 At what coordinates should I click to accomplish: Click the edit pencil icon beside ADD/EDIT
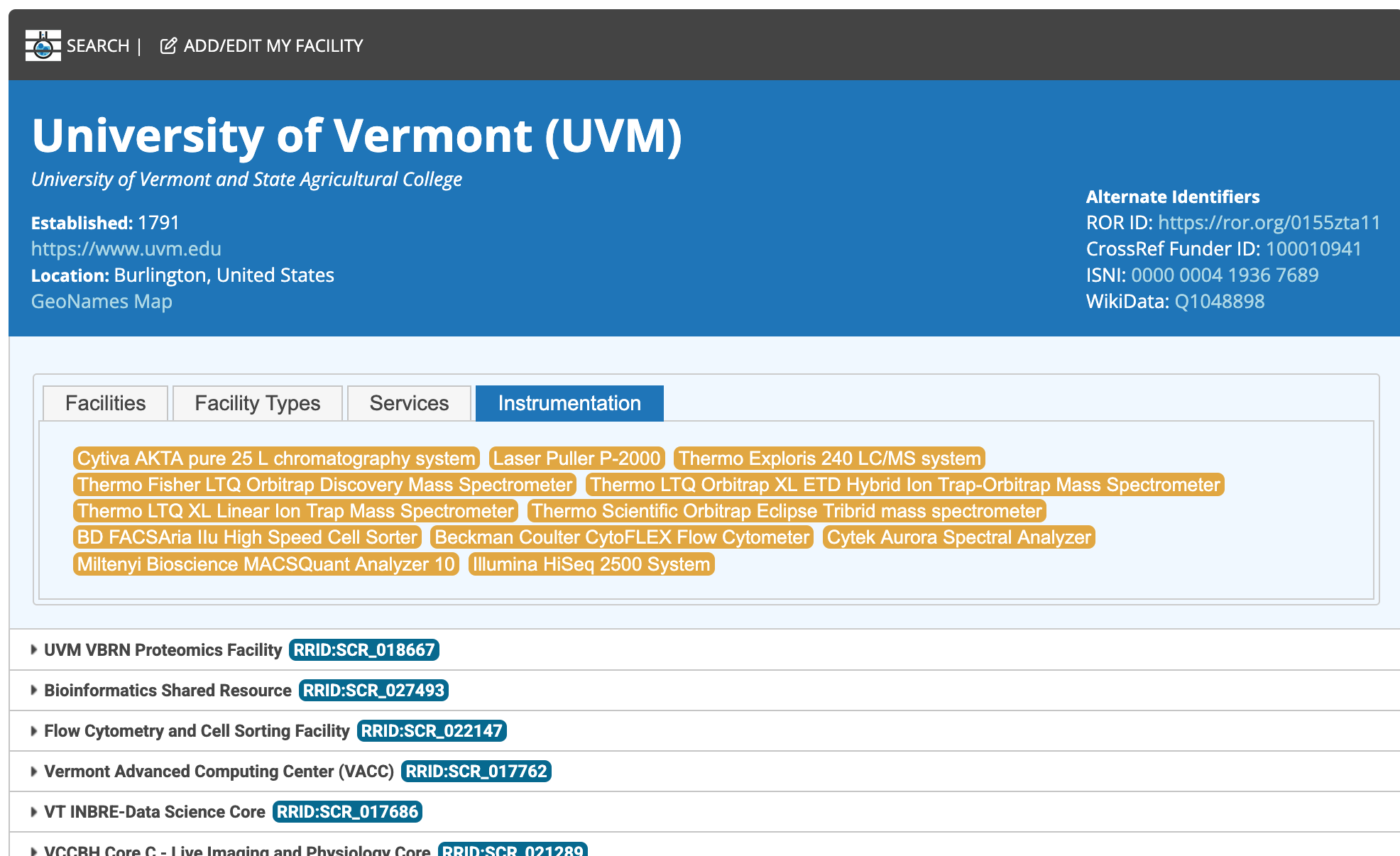(x=168, y=46)
